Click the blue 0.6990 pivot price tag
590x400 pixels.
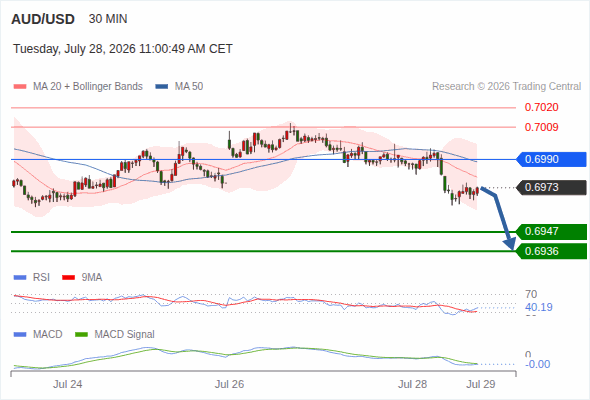pyautogui.click(x=551, y=159)
